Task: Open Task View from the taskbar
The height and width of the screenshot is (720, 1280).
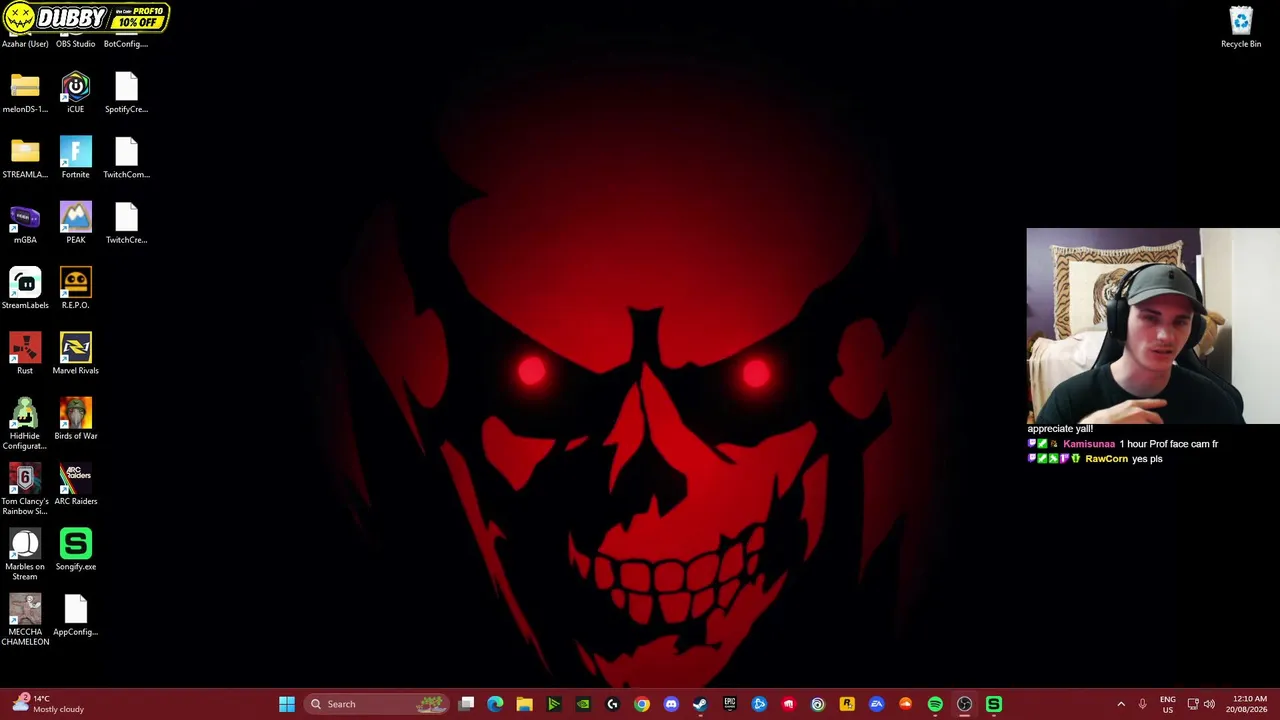Action: coord(466,704)
